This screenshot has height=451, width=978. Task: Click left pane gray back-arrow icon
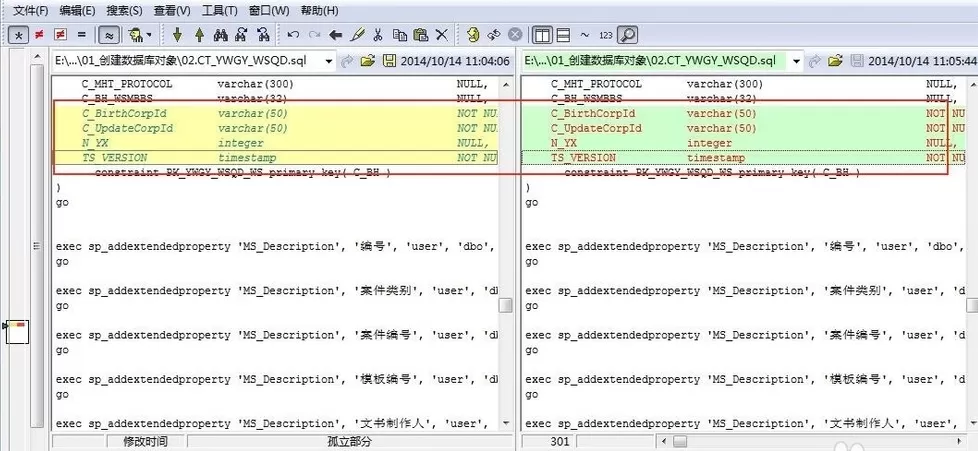coord(347,61)
